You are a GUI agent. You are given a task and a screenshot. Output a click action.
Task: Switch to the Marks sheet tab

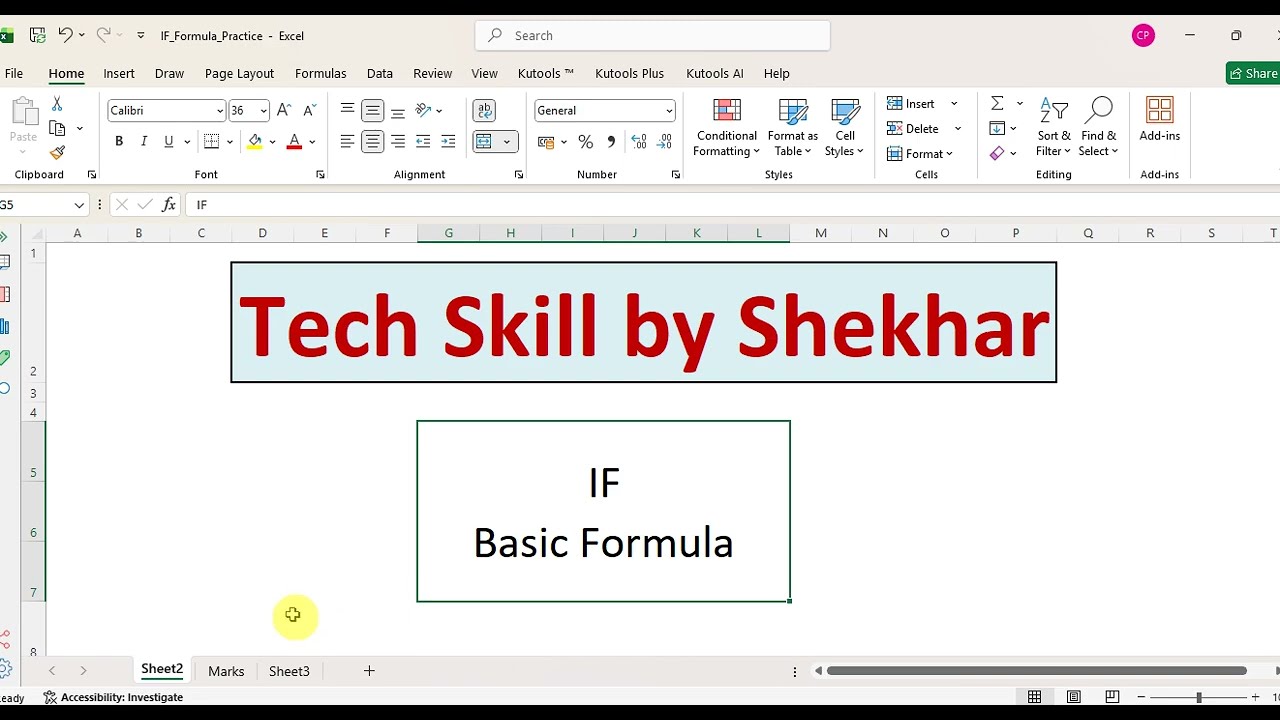226,671
